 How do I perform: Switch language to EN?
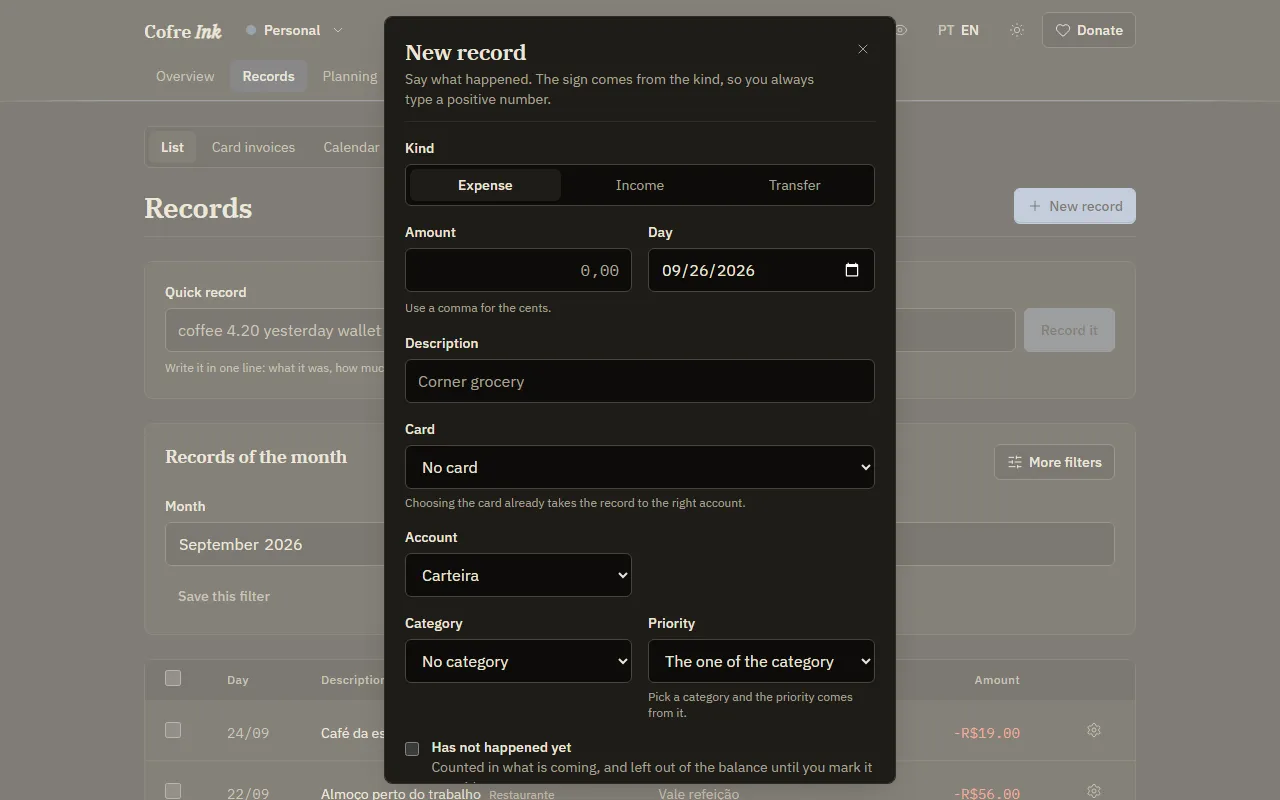click(x=970, y=30)
